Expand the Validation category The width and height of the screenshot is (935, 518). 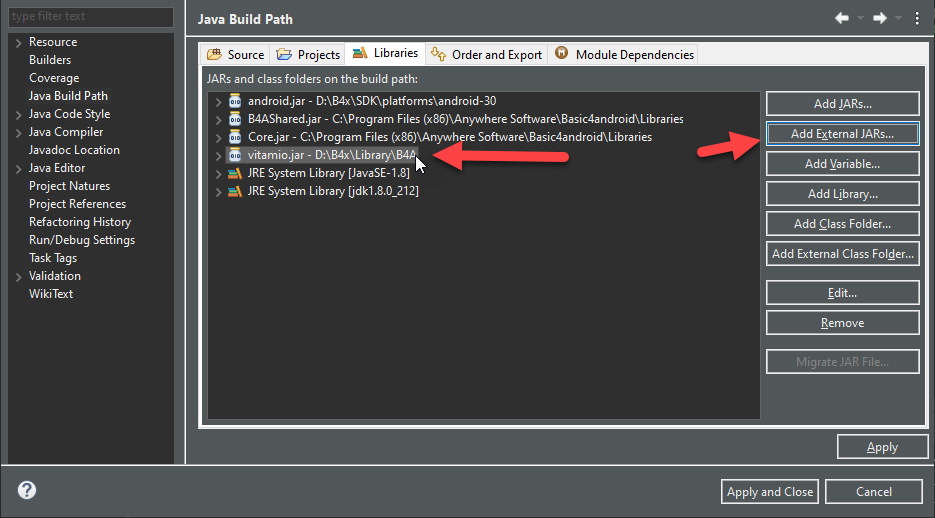18,277
